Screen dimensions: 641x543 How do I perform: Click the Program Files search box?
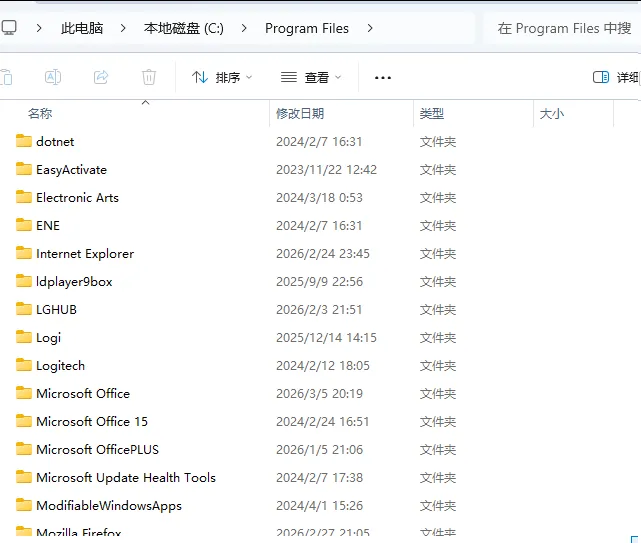tap(564, 28)
